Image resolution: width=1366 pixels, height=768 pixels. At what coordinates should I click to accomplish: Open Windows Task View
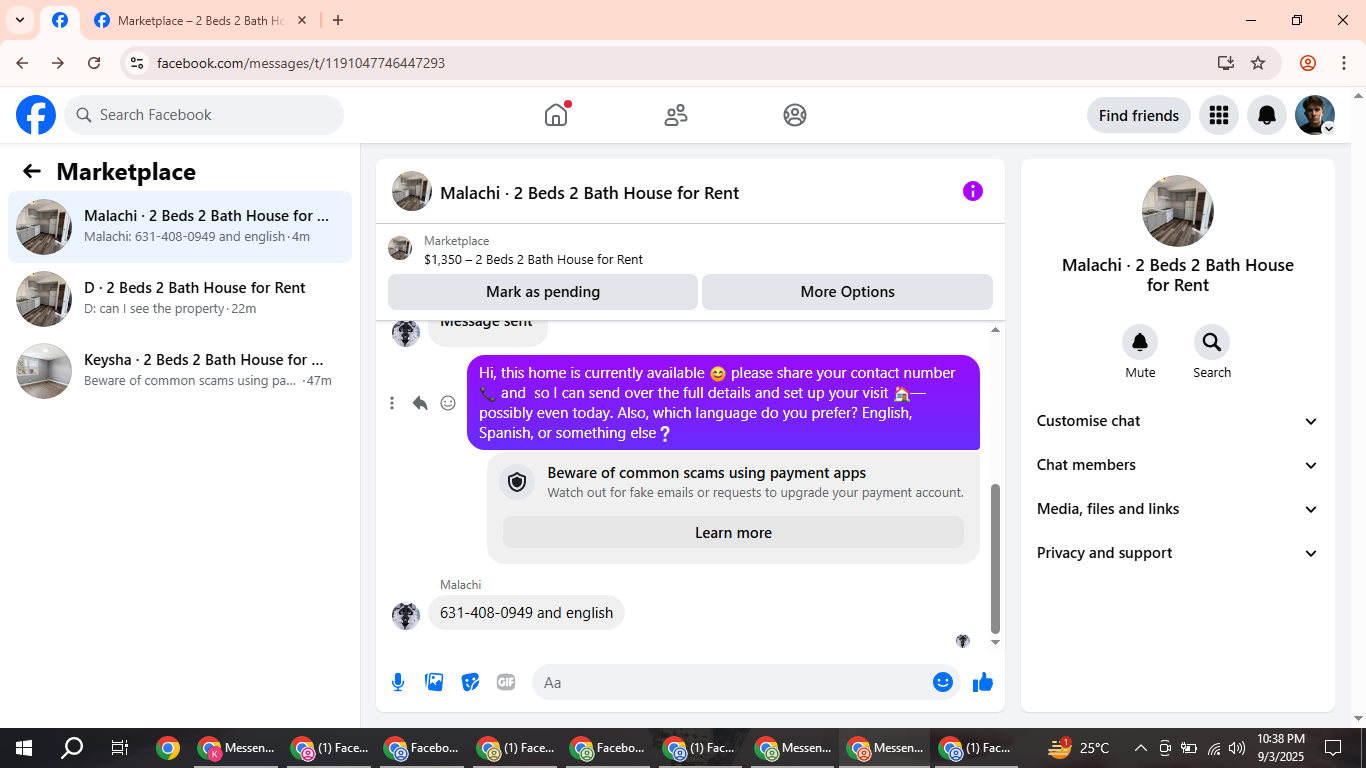coord(120,748)
